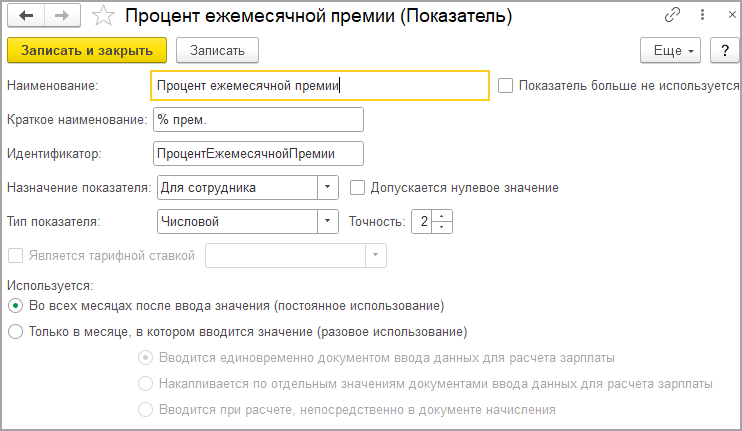The width and height of the screenshot is (742, 431).
Task: Click the 'Записать' button
Action: click(217, 50)
